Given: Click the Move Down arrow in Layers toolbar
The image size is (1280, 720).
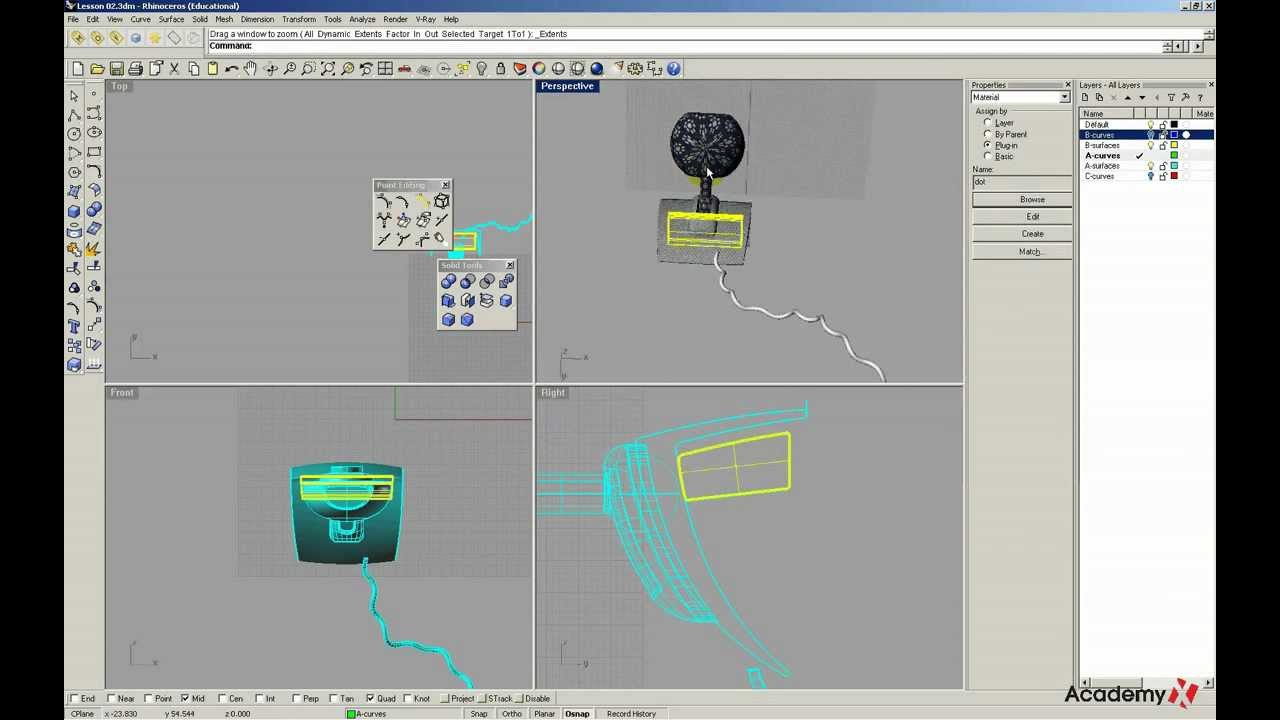Looking at the screenshot, I should coord(1142,98).
